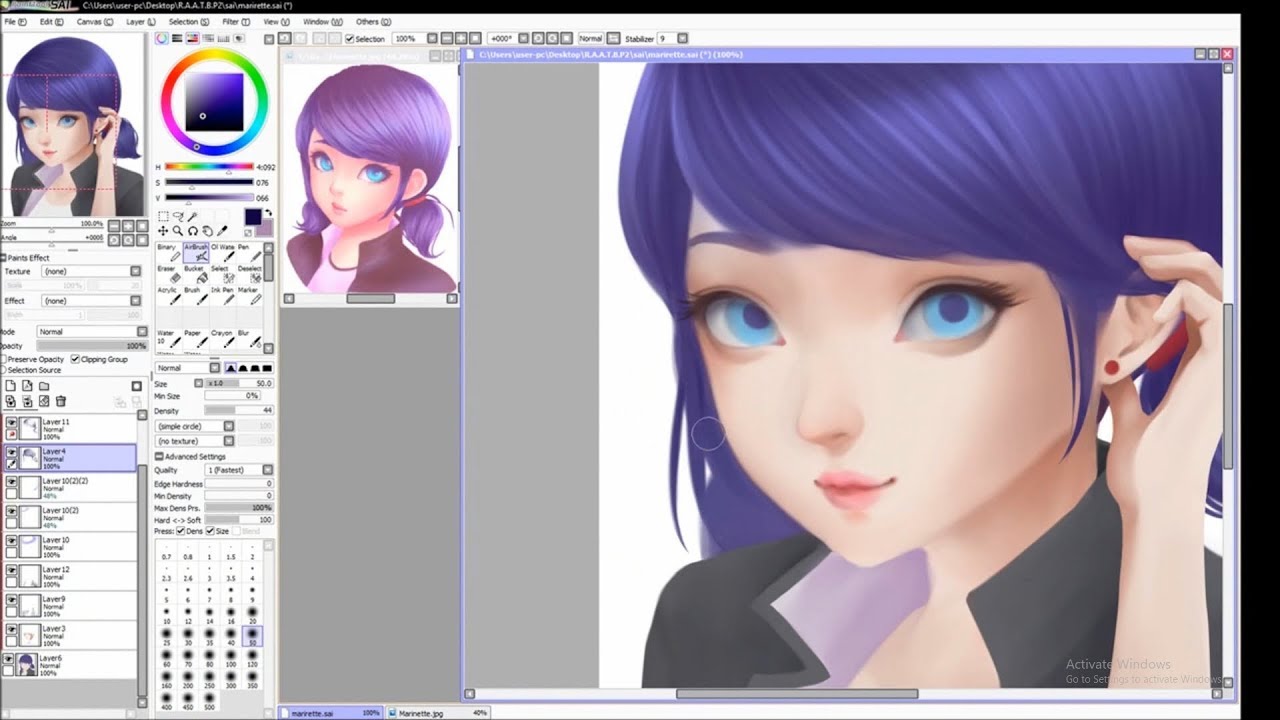Screen dimensions: 1280x720
Task: Toggle pressure Dens checkbox
Action: click(x=180, y=531)
